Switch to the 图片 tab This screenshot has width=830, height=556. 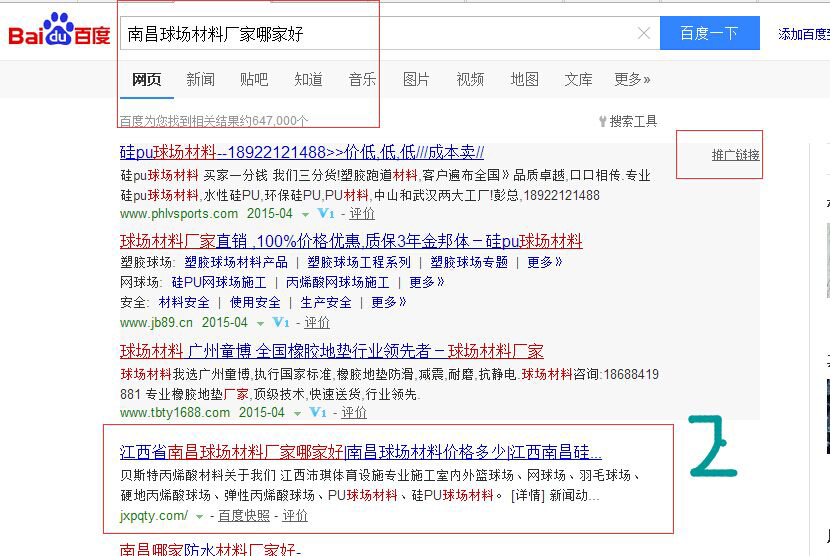[416, 79]
